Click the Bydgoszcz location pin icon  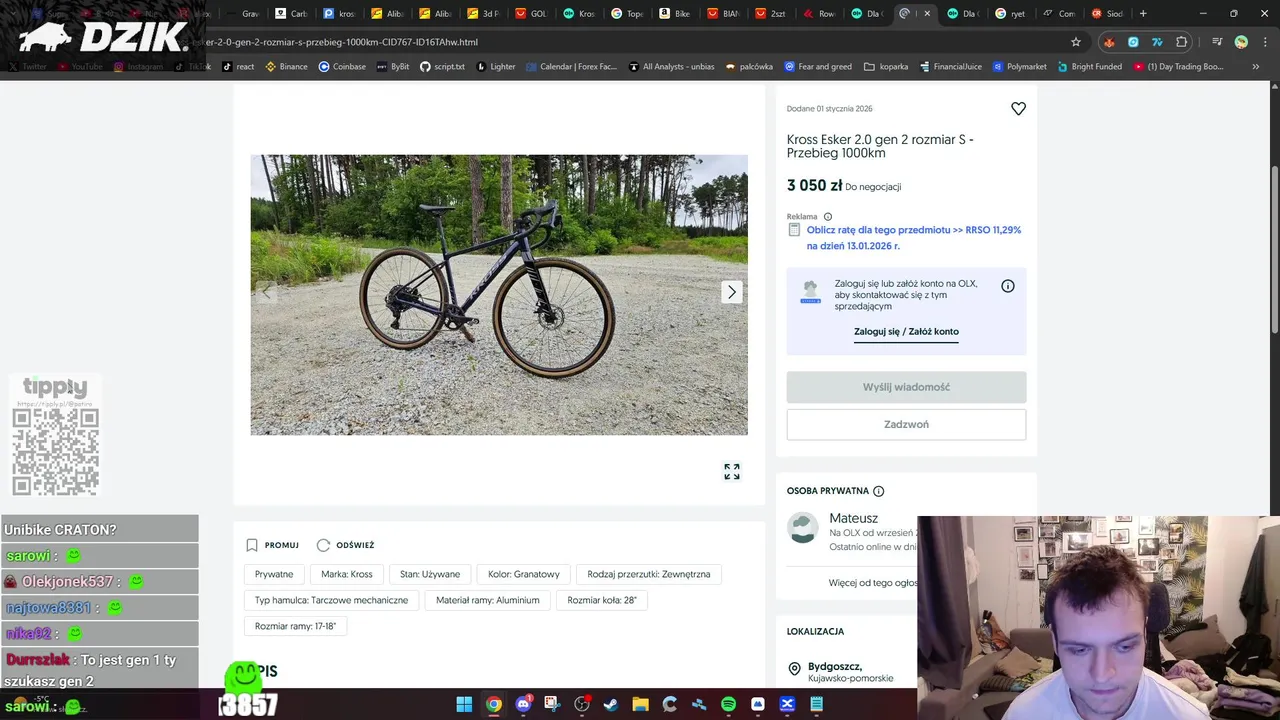[795, 669]
